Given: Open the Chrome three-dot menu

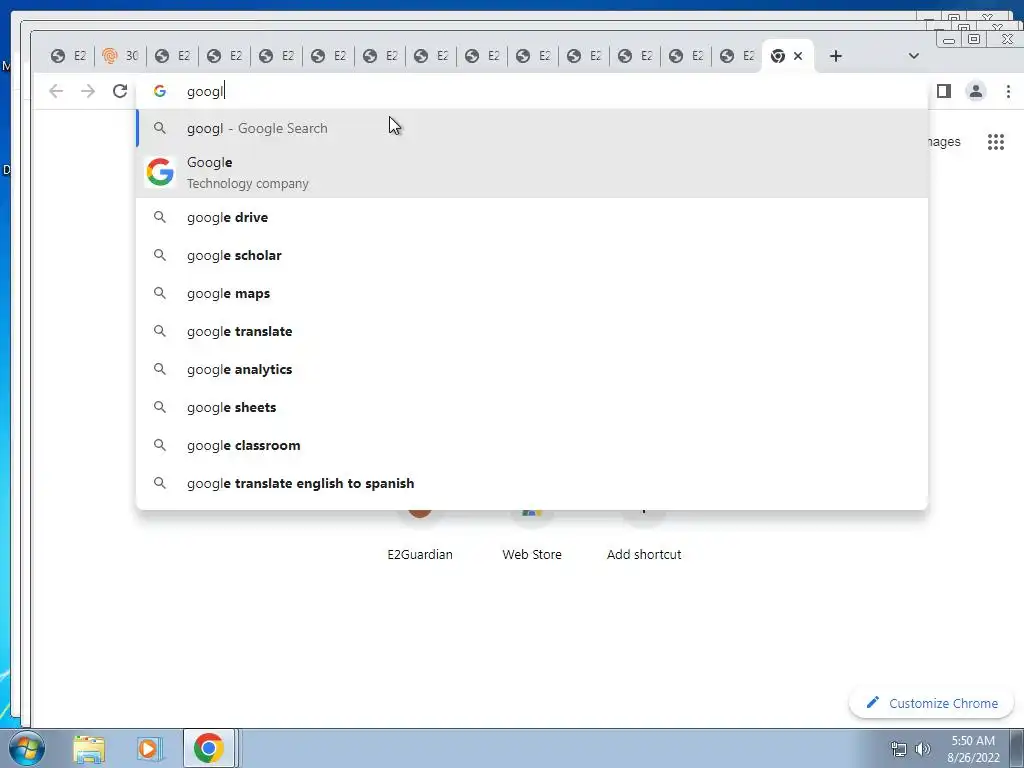Looking at the screenshot, I should pyautogui.click(x=1008, y=91).
